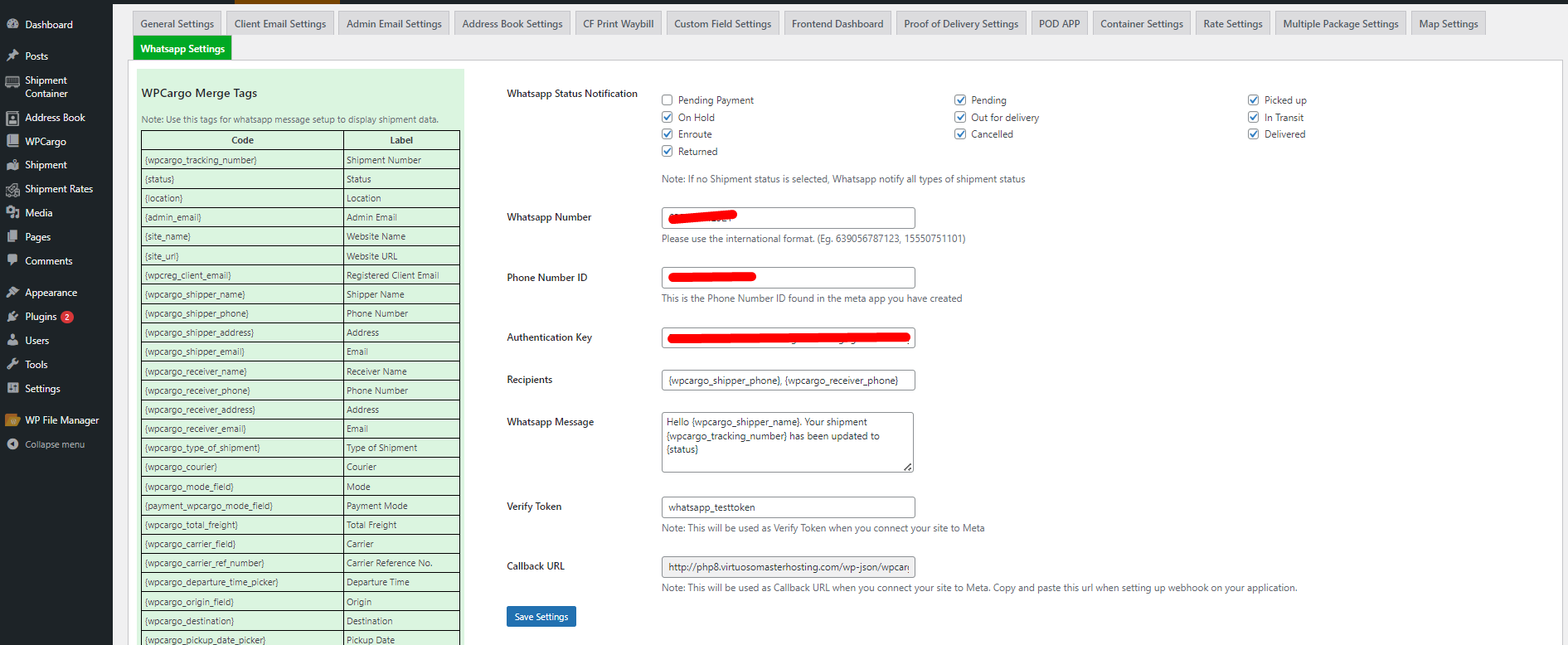
Task: Click the Dashboard icon in sidebar
Action: coord(12,25)
